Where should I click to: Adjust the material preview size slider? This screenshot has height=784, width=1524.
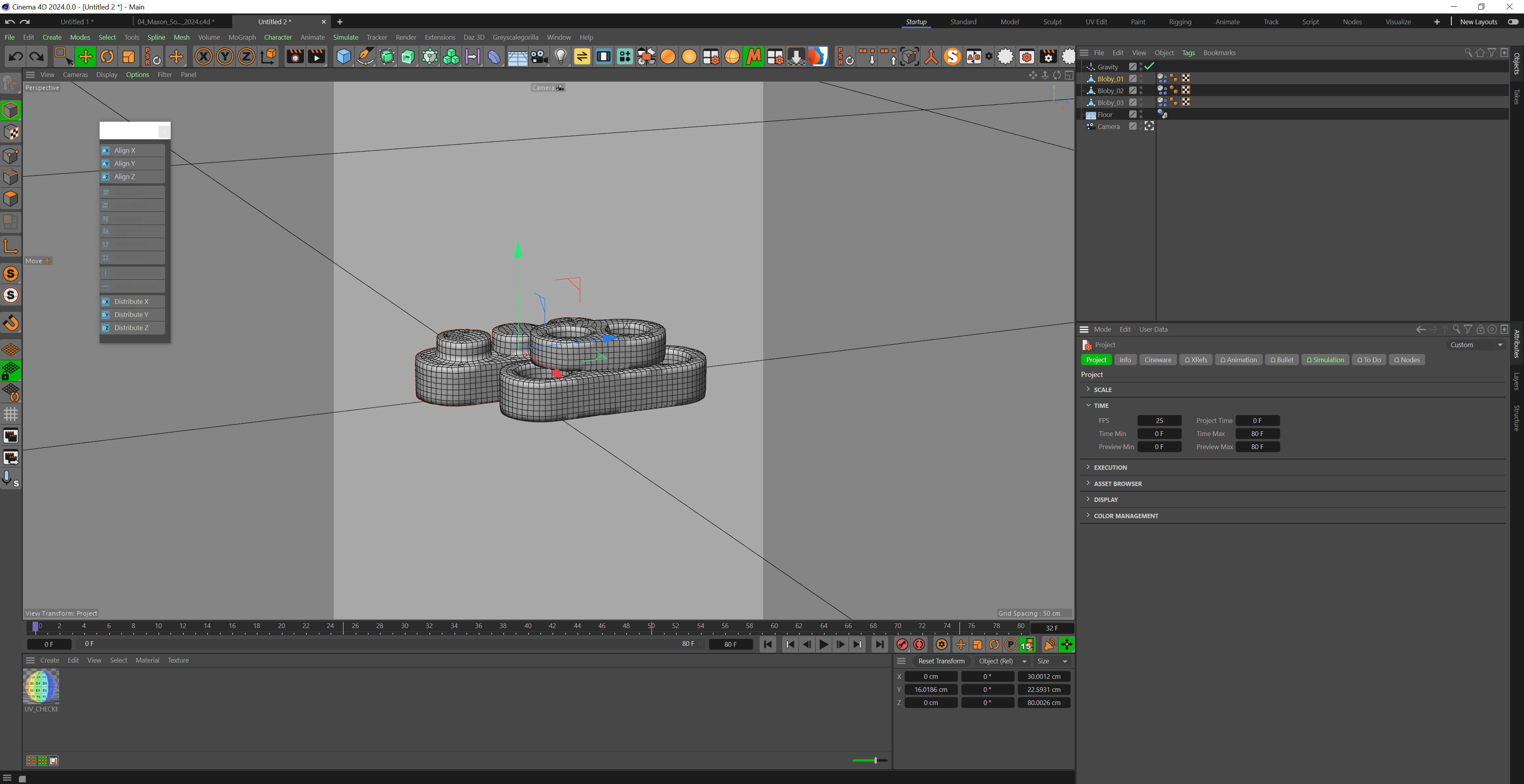point(875,760)
